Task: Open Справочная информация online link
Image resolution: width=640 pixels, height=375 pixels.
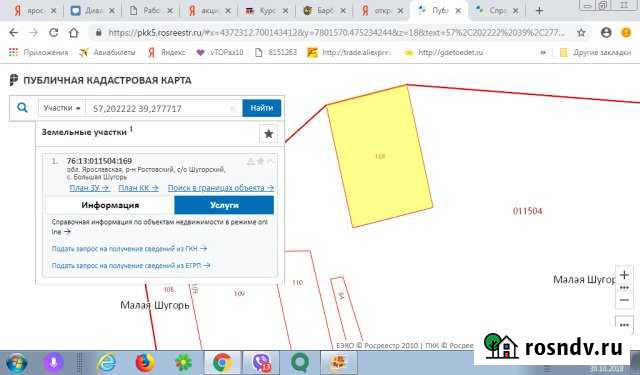Action: tap(160, 226)
